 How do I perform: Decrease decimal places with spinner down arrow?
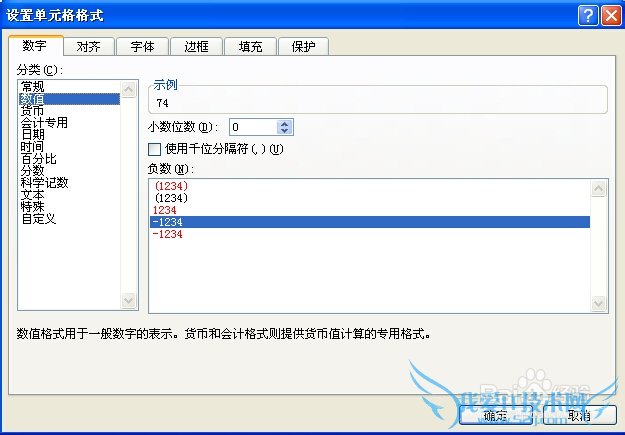tap(284, 131)
